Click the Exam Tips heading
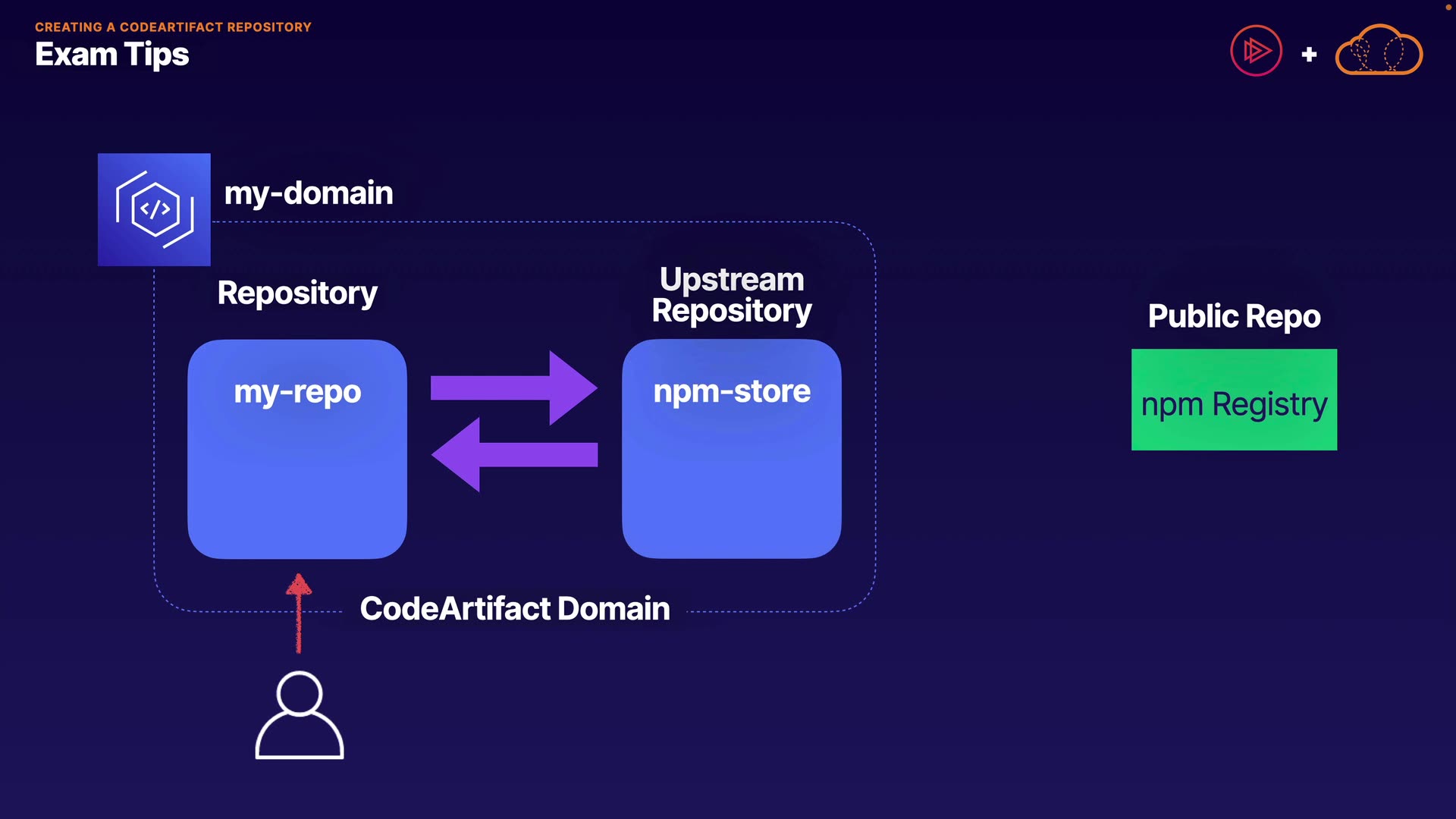Image resolution: width=1456 pixels, height=819 pixels. (112, 55)
